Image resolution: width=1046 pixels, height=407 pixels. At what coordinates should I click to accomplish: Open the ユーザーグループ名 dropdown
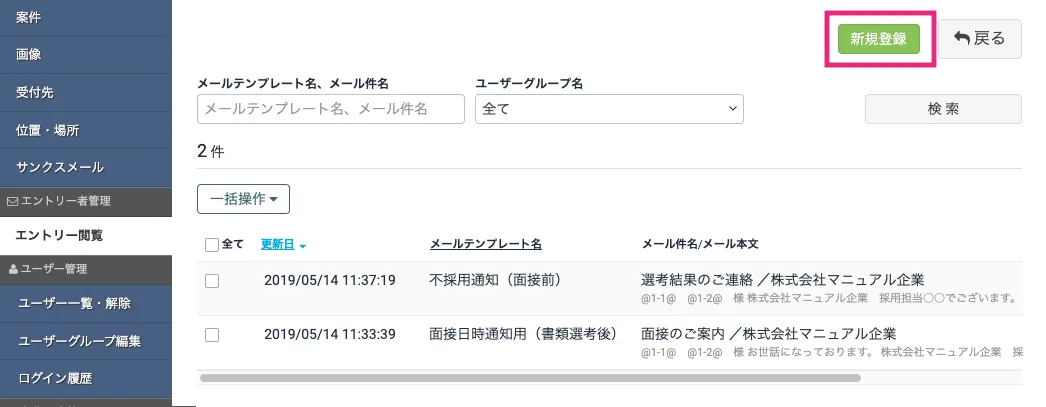609,109
